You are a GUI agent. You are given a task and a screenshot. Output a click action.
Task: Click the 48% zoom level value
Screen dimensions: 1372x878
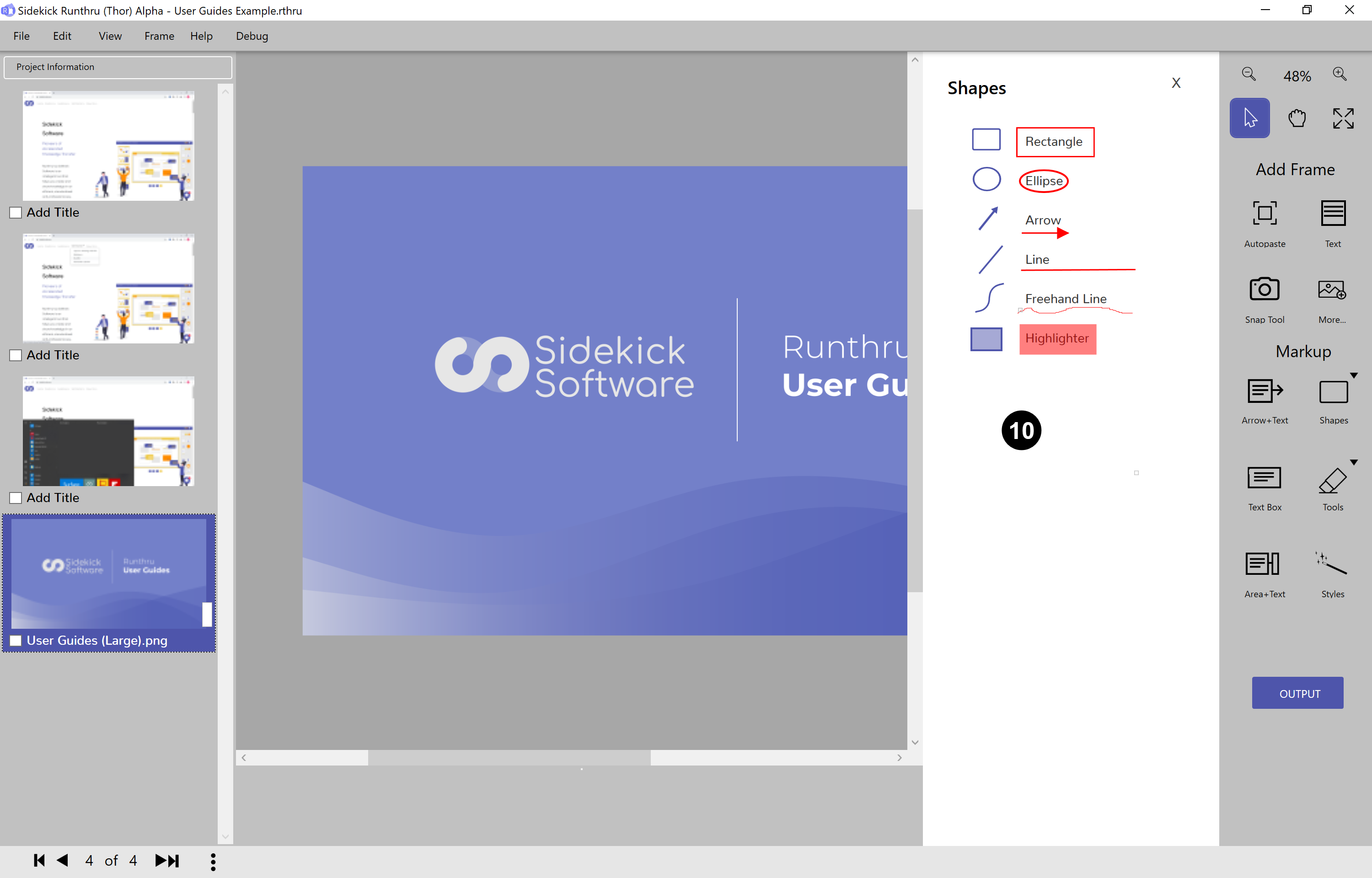tap(1297, 76)
